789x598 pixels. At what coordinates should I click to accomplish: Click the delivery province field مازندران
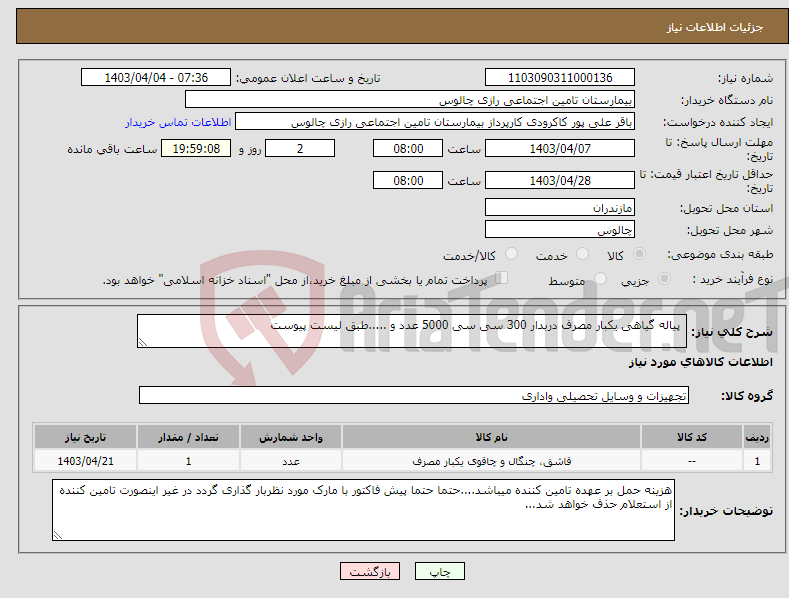tap(560, 207)
